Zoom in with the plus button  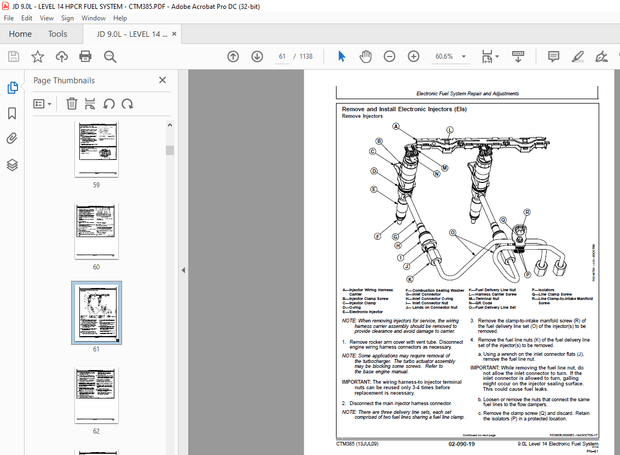[413, 57]
